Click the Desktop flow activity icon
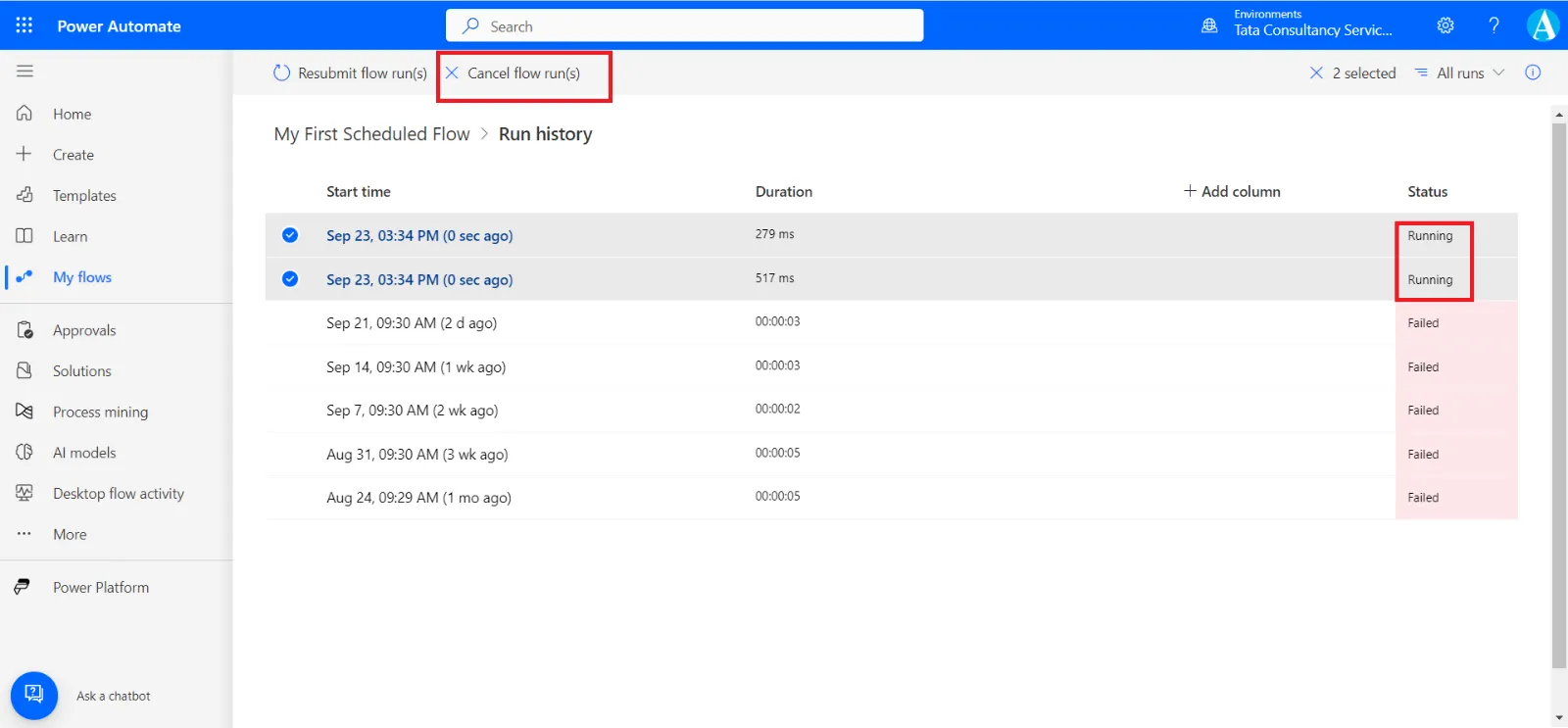 (x=24, y=493)
